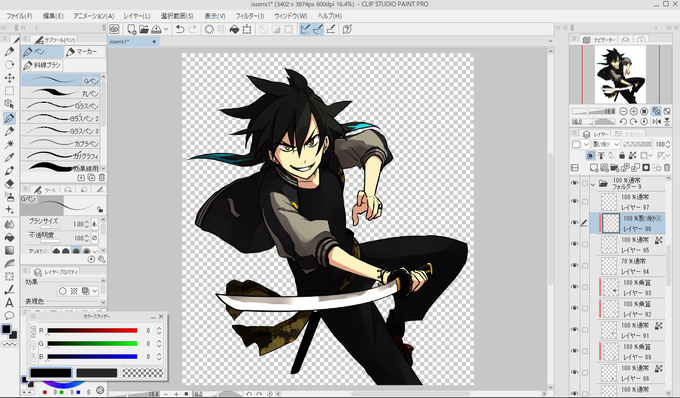Select the Text tool (A)
Image resolution: width=680 pixels, height=398 pixels.
click(9, 303)
